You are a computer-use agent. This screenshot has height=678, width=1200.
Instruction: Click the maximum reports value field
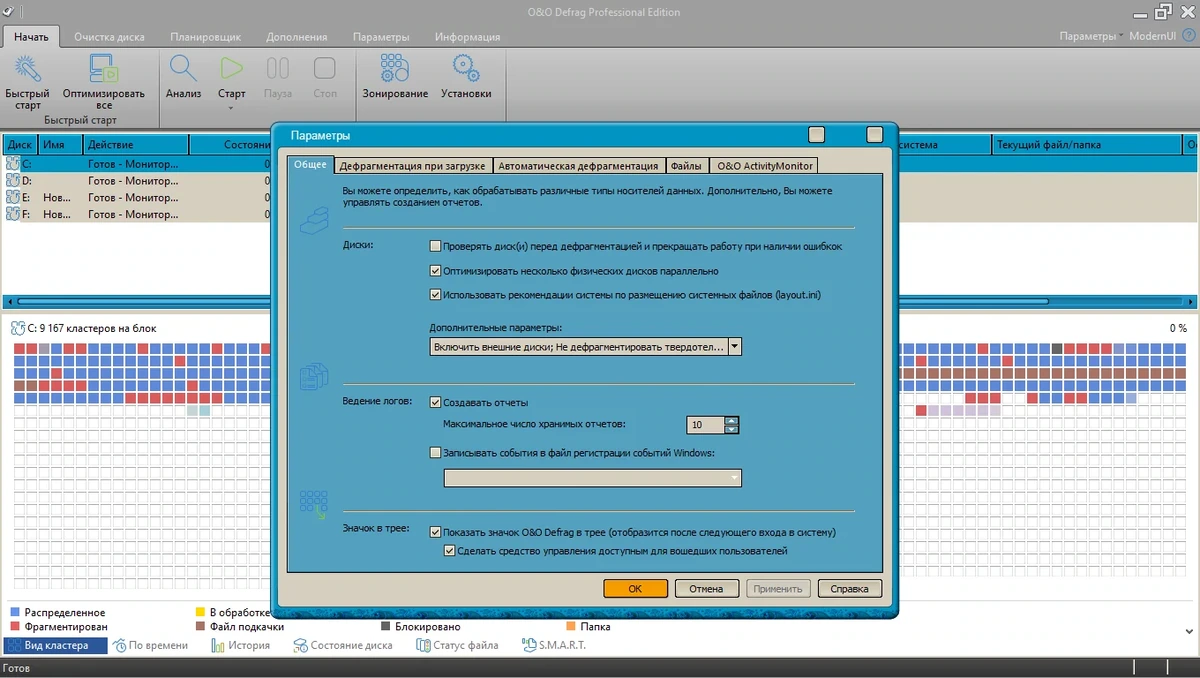click(705, 425)
